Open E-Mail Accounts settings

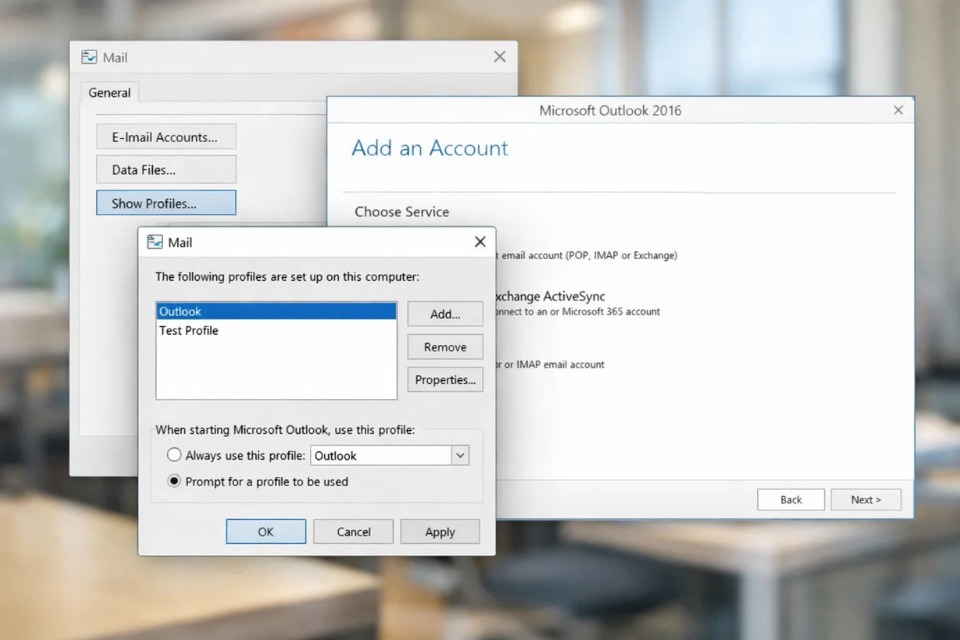165,136
